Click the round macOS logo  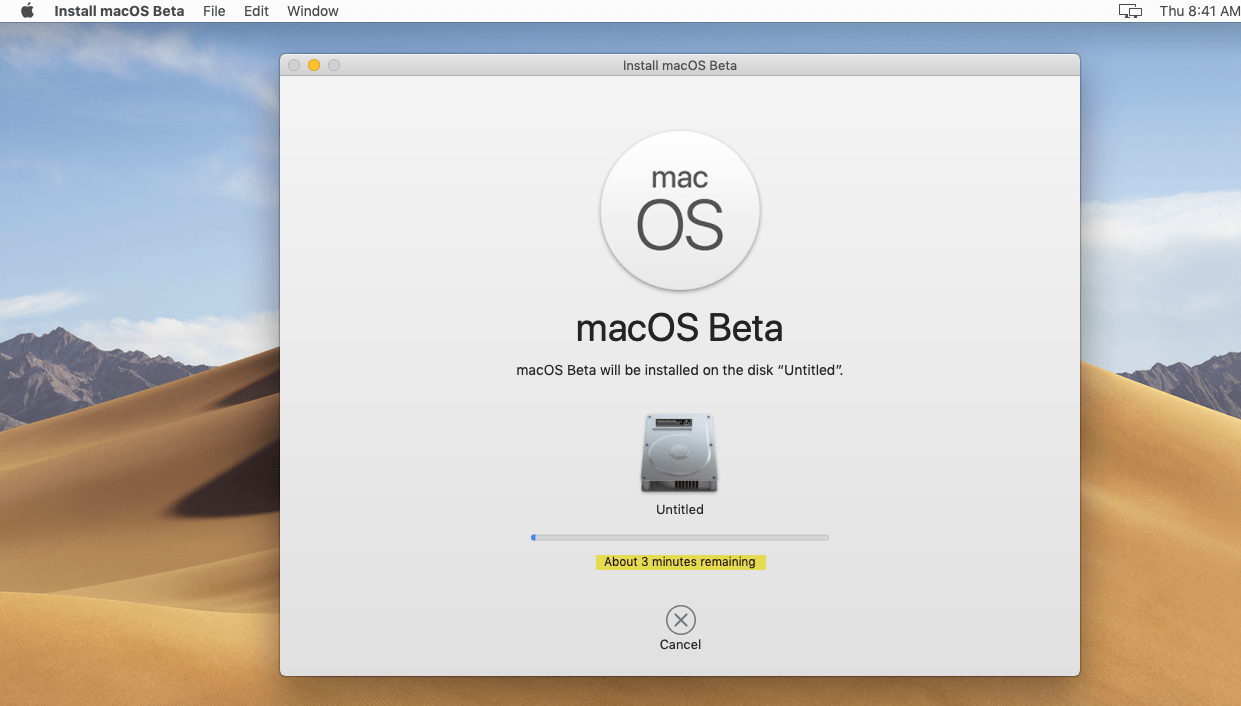(x=680, y=211)
